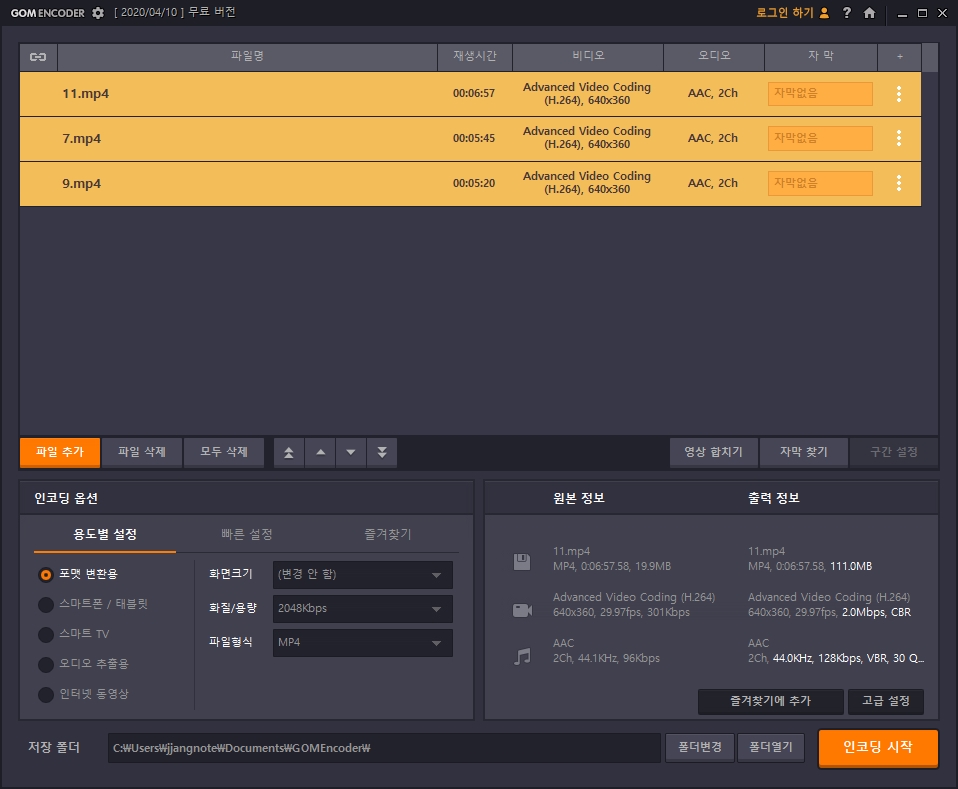Click the plus column header icon
This screenshot has height=789, width=958.
(899, 57)
